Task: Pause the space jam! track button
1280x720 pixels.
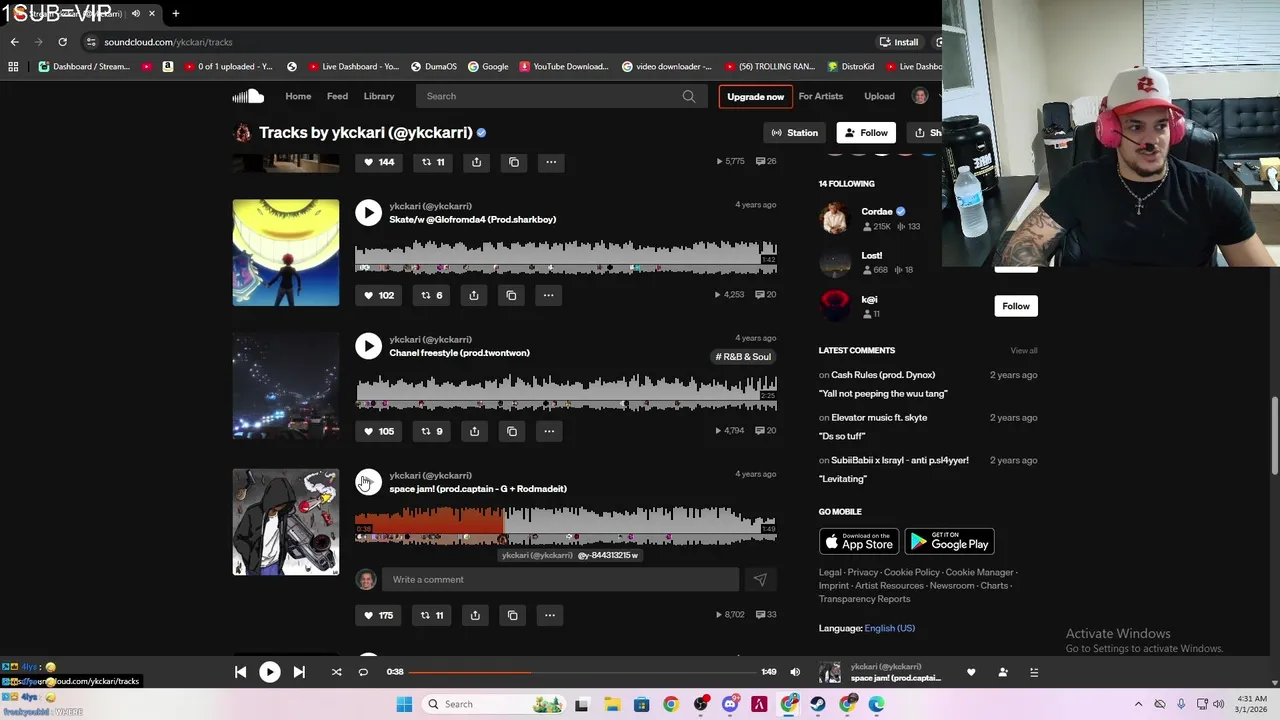Action: (368, 482)
